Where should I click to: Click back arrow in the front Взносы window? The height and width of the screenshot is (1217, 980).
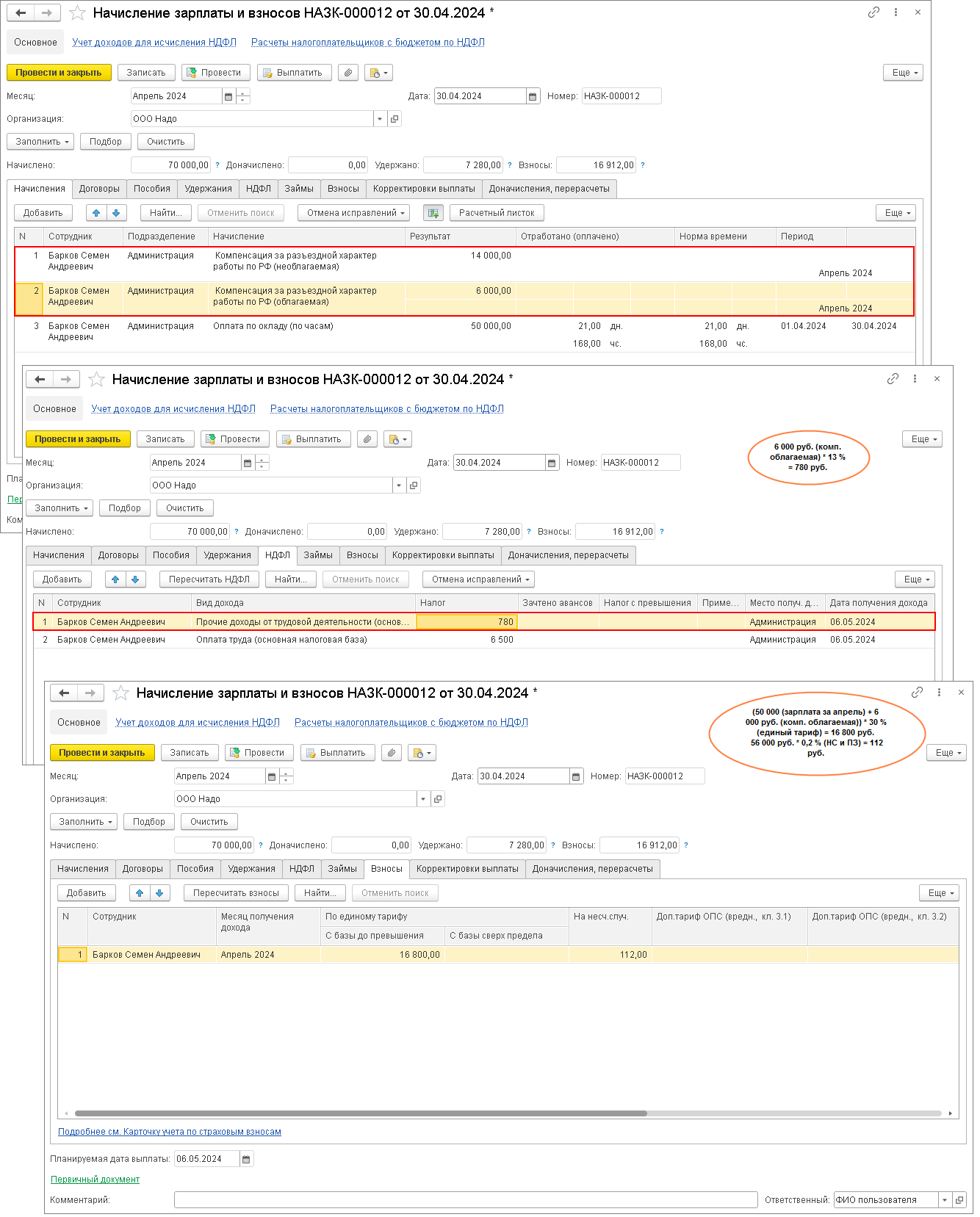(64, 693)
